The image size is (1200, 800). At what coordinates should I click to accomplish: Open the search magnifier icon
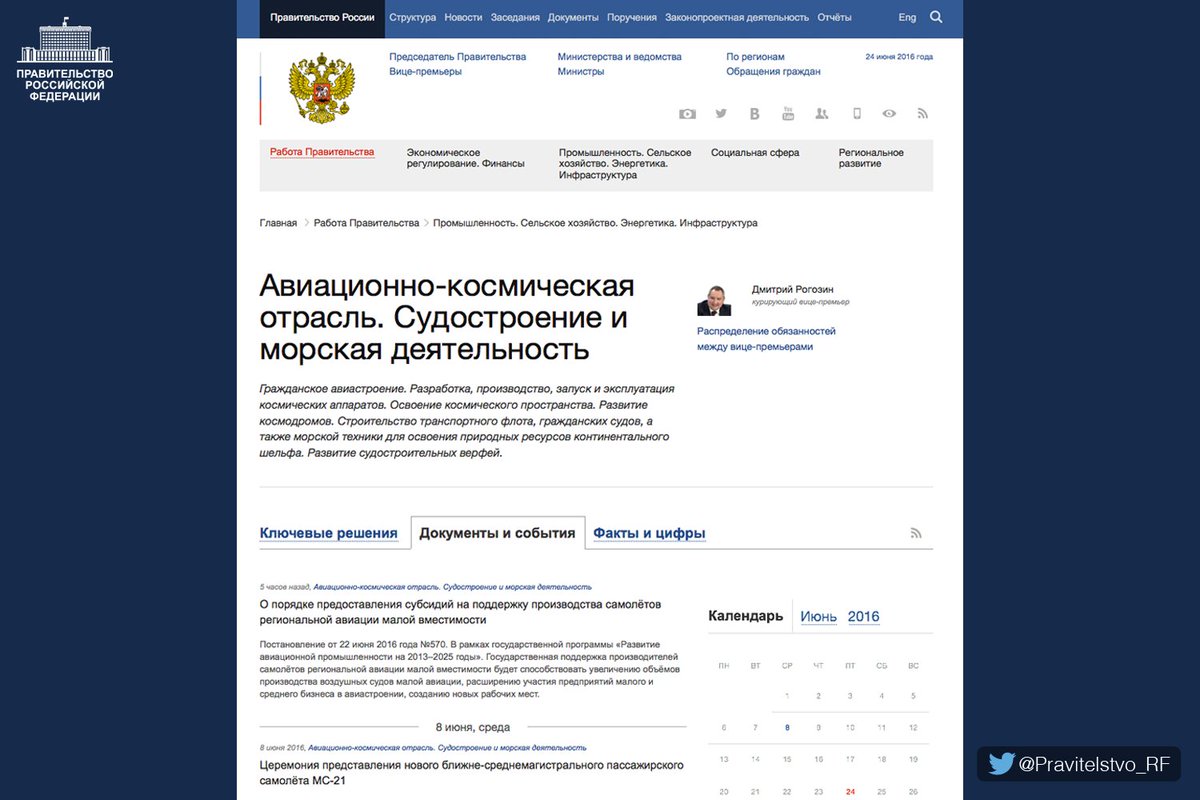pos(936,17)
